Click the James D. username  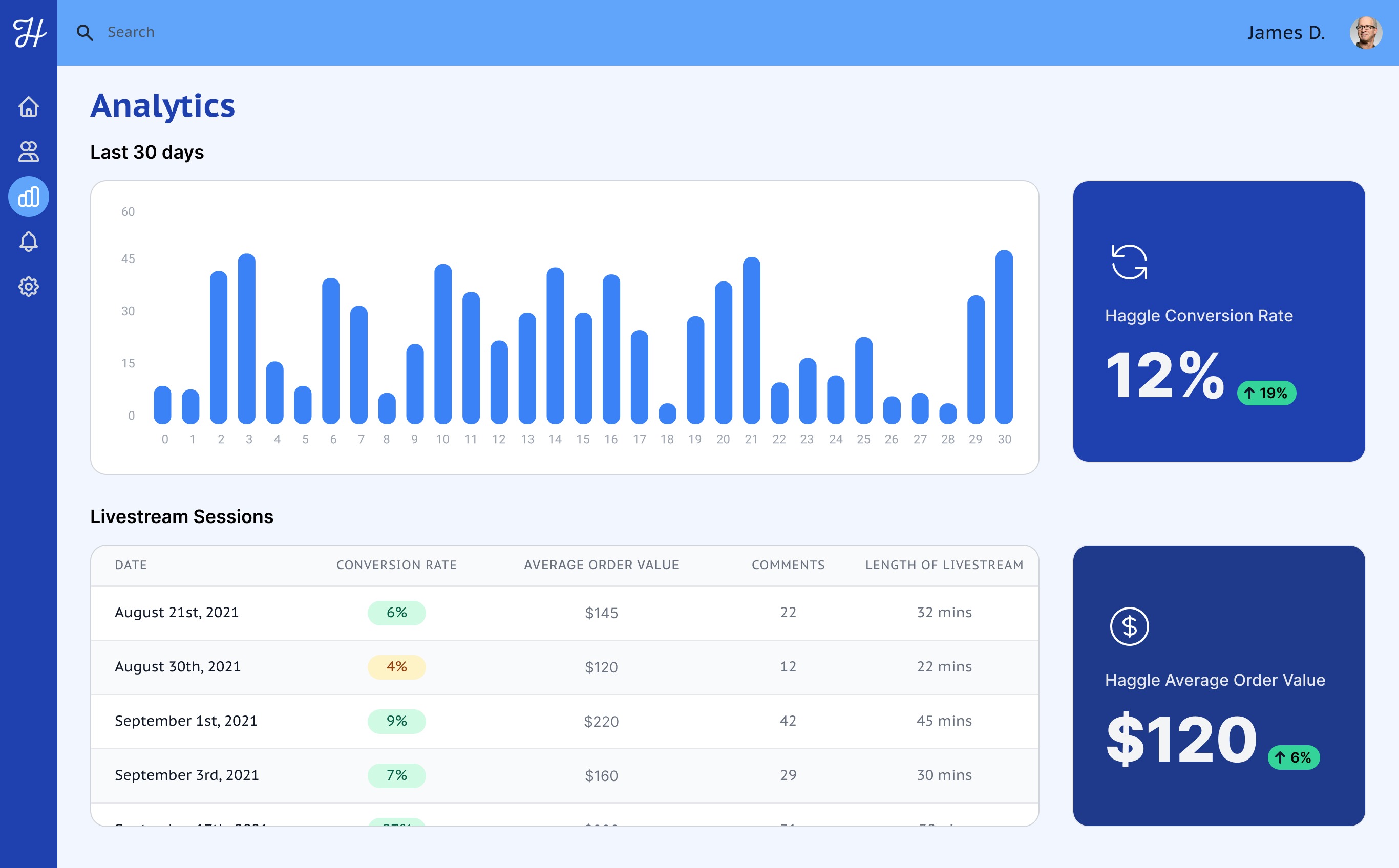pos(1286,33)
